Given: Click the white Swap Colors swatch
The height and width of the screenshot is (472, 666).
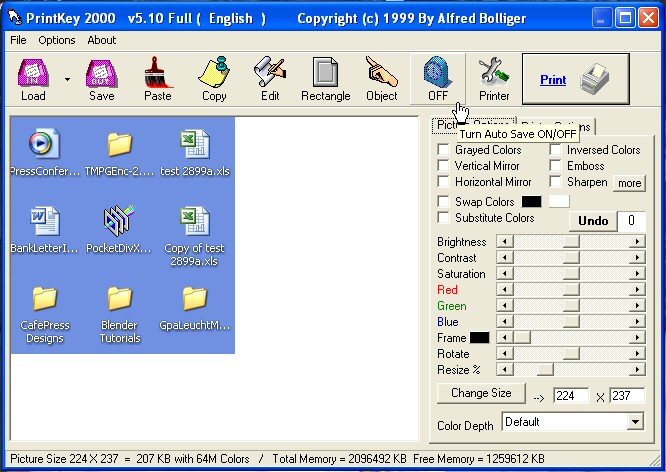Looking at the screenshot, I should point(559,201).
